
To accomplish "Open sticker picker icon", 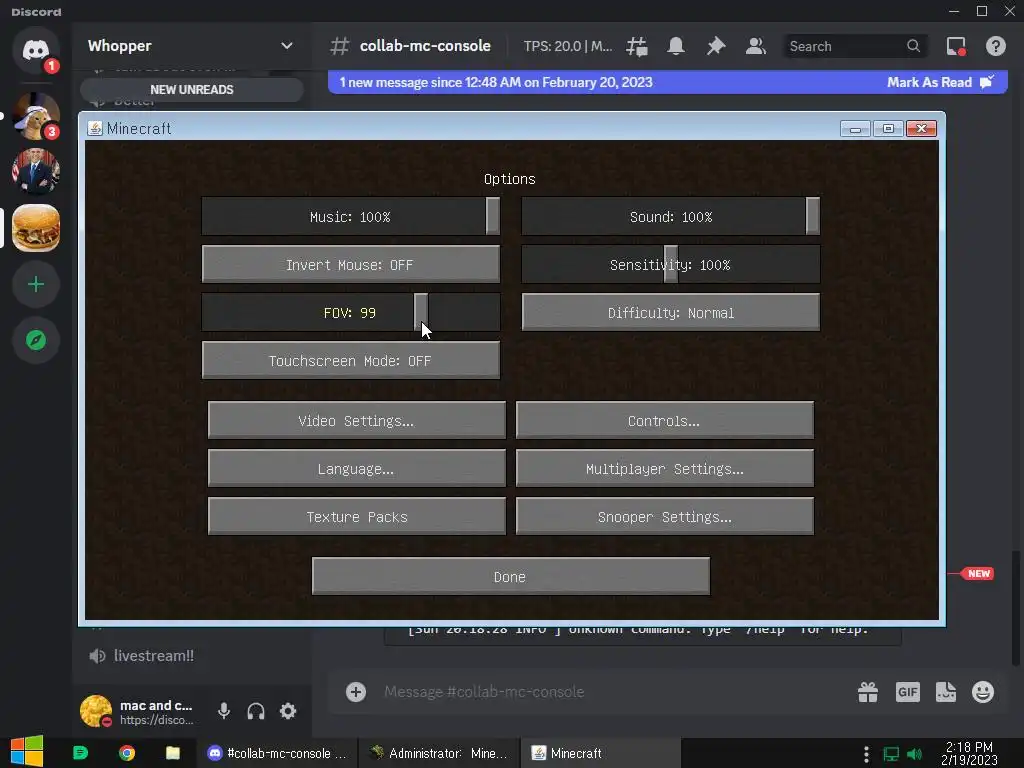I will point(946,692).
